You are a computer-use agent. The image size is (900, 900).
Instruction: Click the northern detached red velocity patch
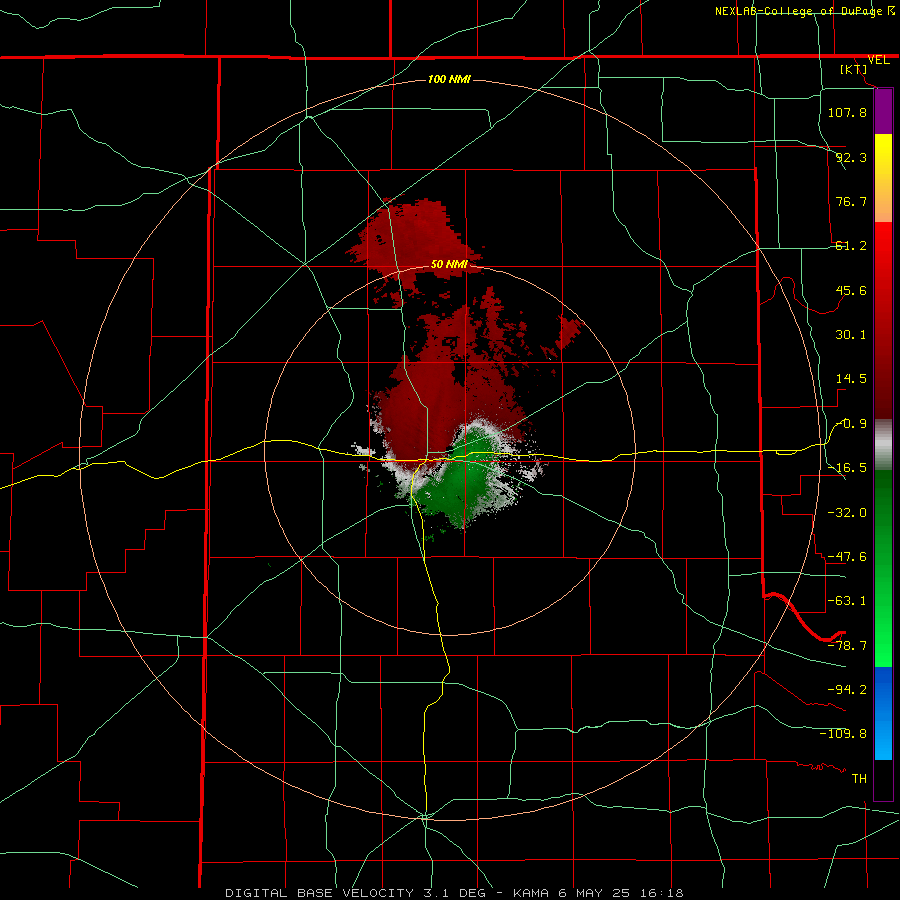tap(416, 241)
